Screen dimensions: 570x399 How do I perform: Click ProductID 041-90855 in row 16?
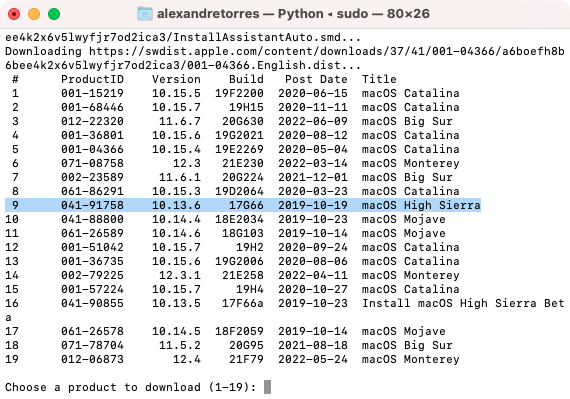pyautogui.click(x=92, y=303)
